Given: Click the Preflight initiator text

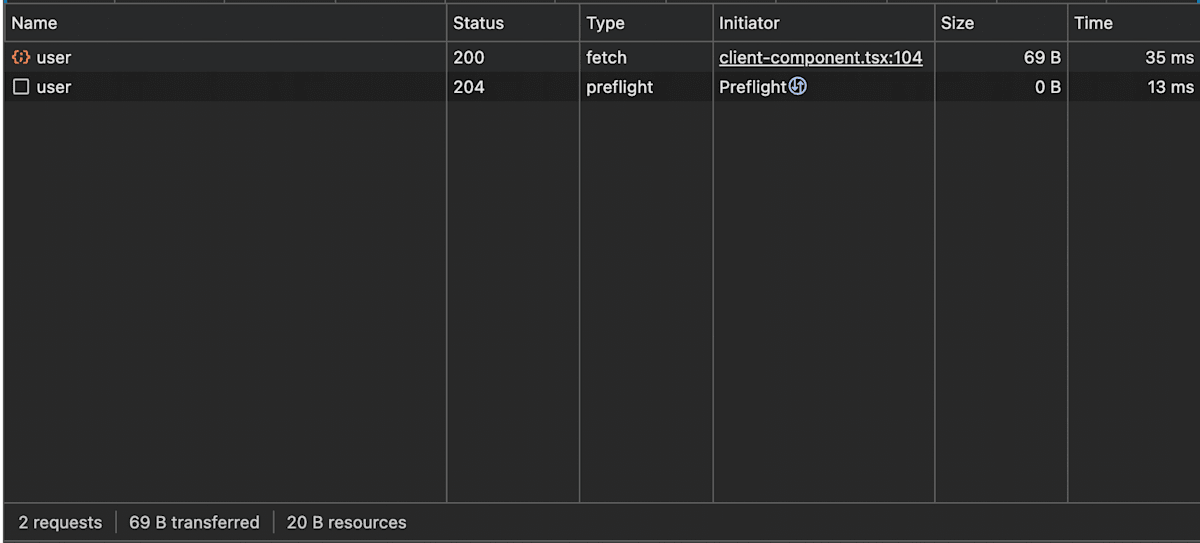Looking at the screenshot, I should (752, 87).
